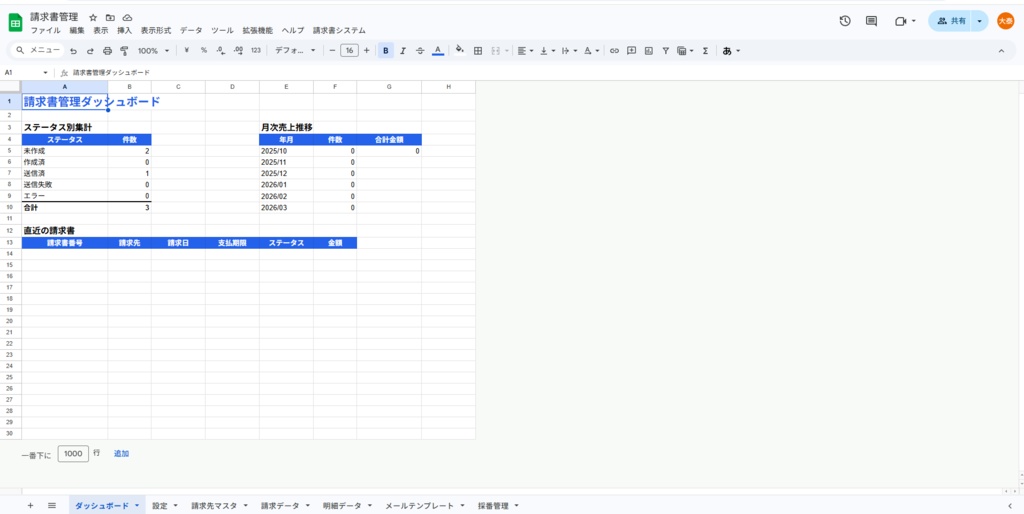Toggle strikethrough formatting
1024x514 pixels.
(x=420, y=50)
